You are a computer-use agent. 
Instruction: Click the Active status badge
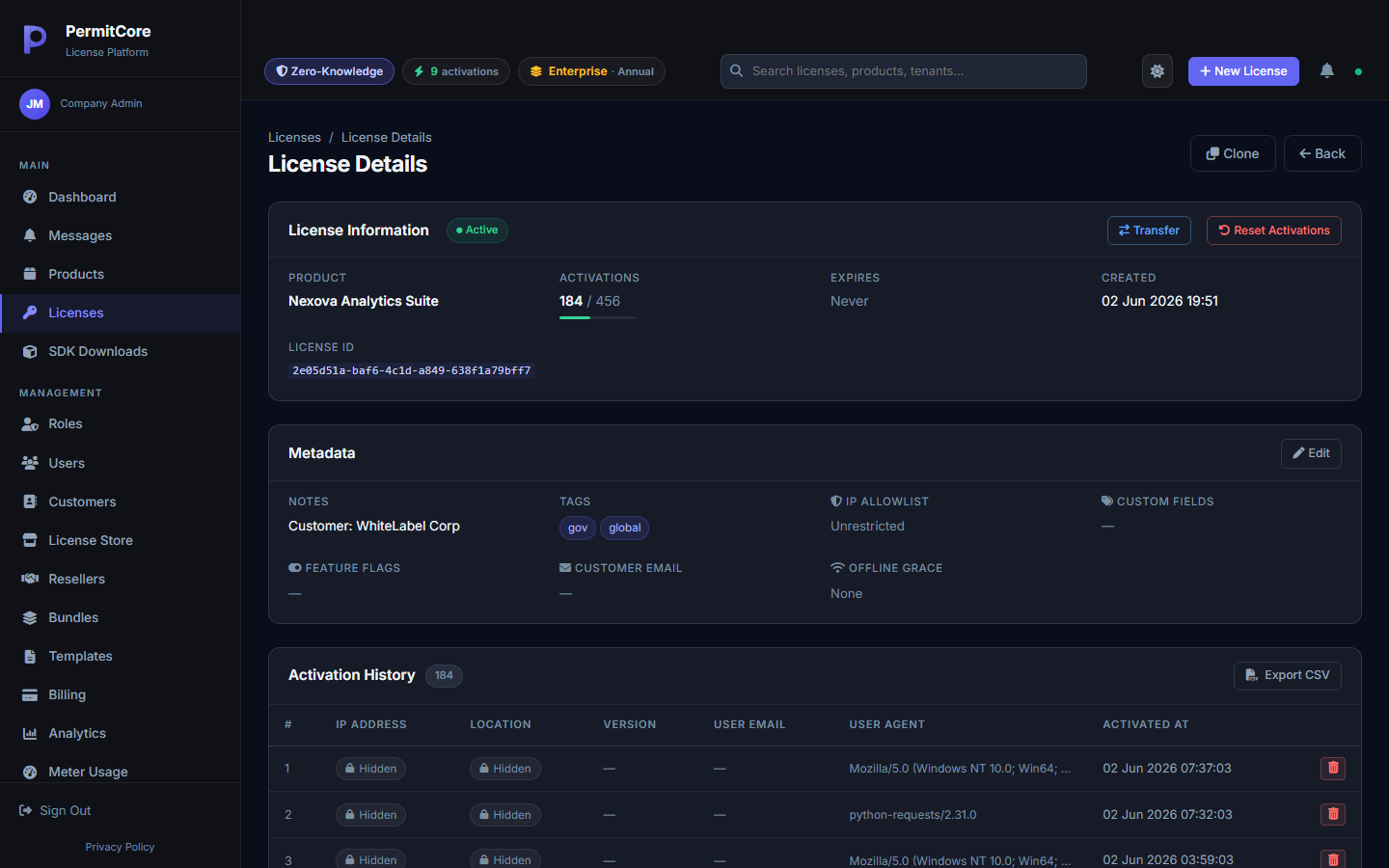[x=477, y=231]
